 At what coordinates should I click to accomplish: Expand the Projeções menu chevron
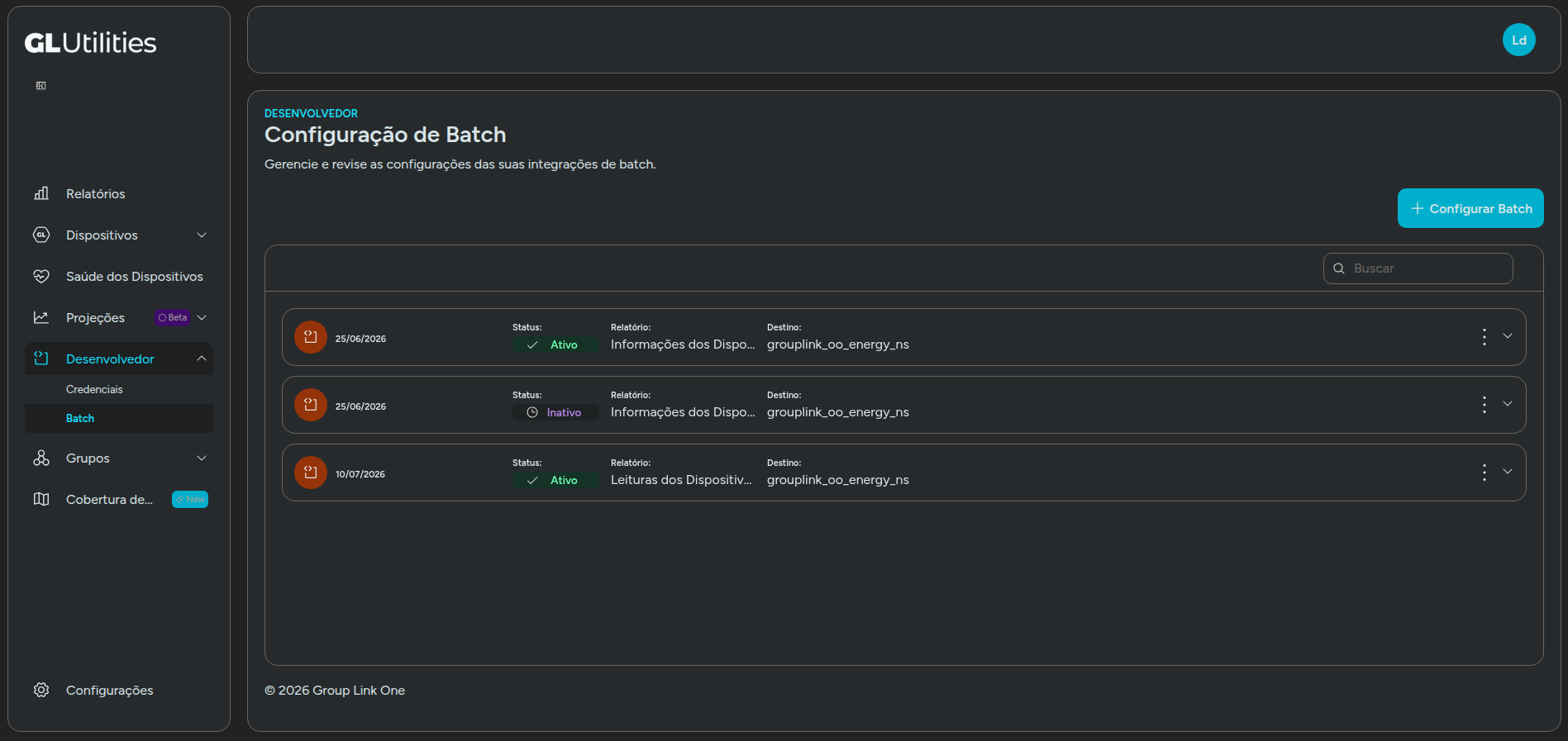point(202,317)
